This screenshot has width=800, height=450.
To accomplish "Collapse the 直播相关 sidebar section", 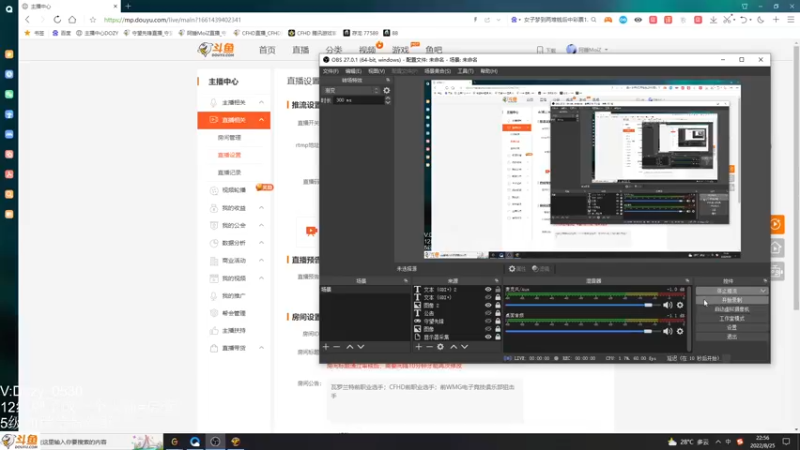I will 261,120.
